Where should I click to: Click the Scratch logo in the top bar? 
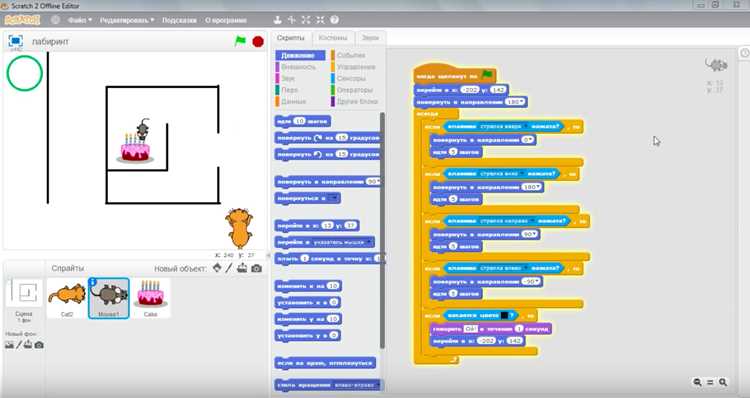pyautogui.click(x=22, y=20)
